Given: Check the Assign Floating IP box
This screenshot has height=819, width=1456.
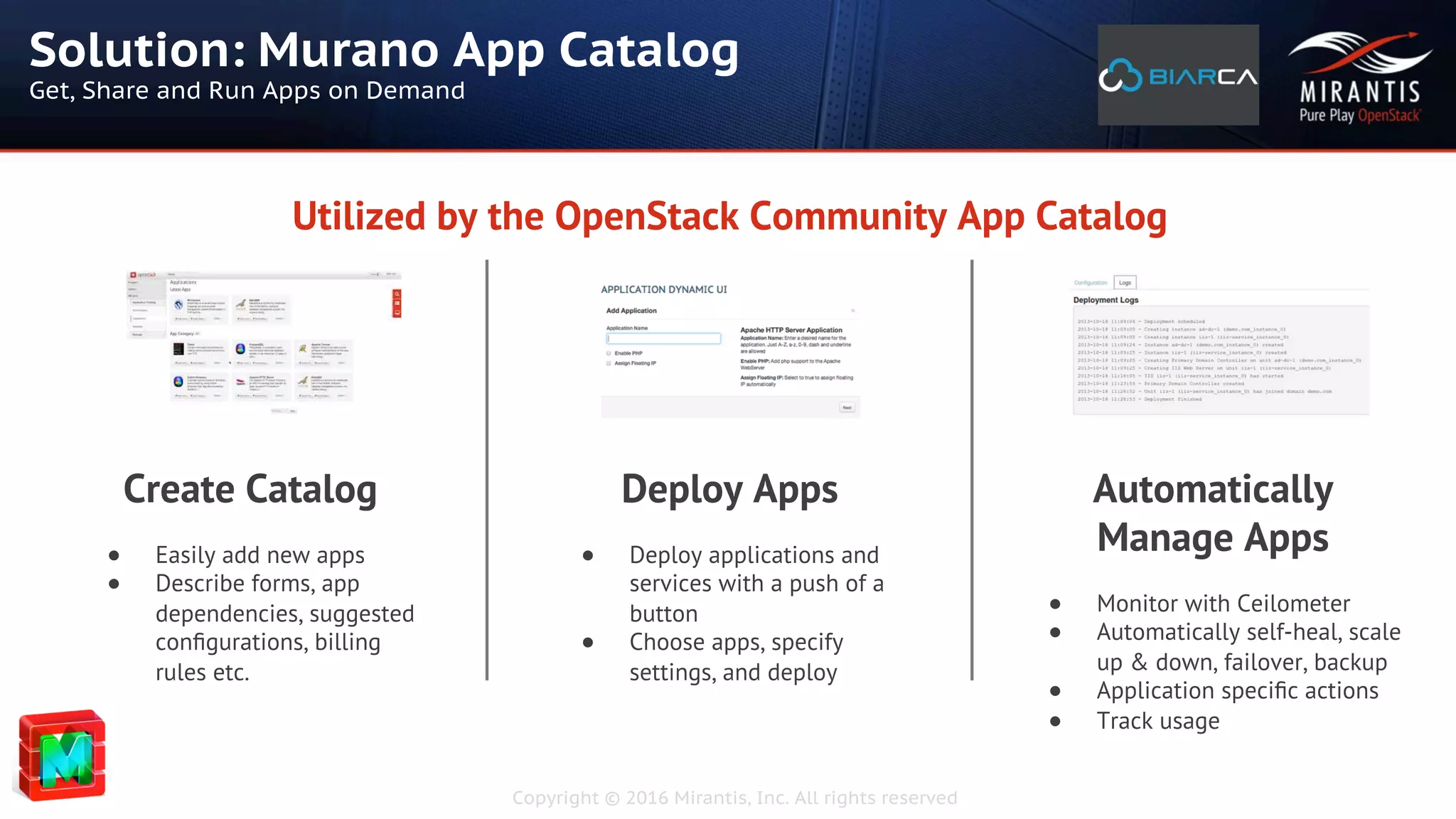Looking at the screenshot, I should (609, 363).
